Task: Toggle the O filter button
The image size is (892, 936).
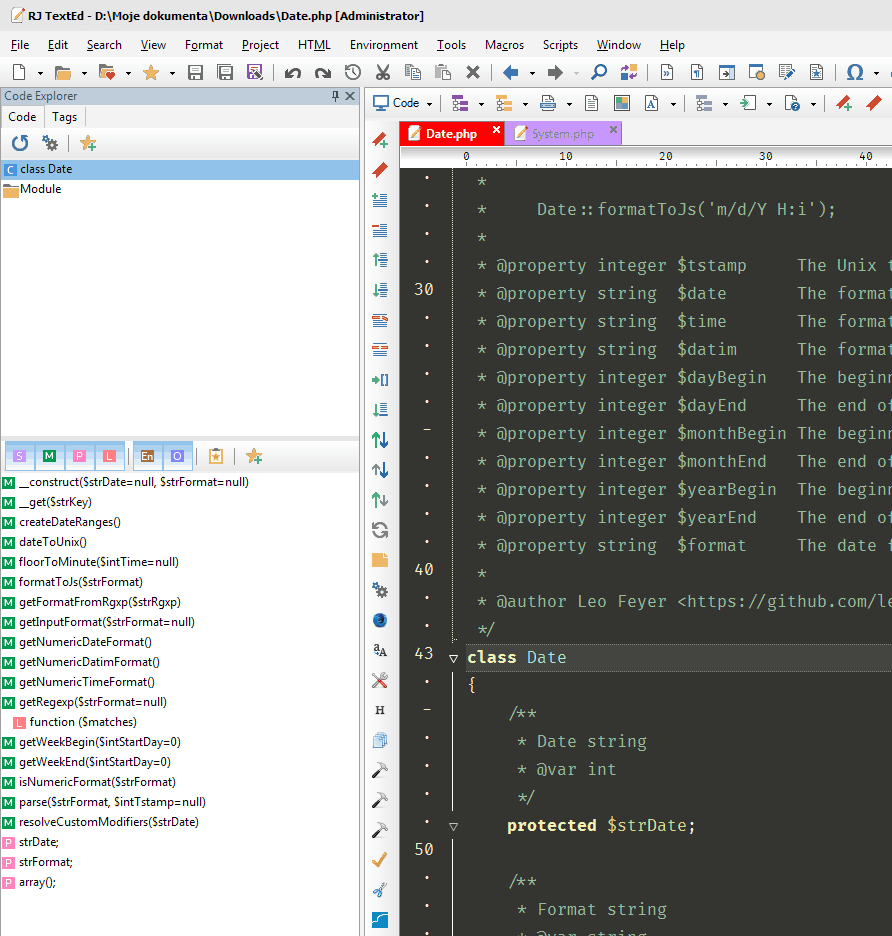Action: pos(176,455)
